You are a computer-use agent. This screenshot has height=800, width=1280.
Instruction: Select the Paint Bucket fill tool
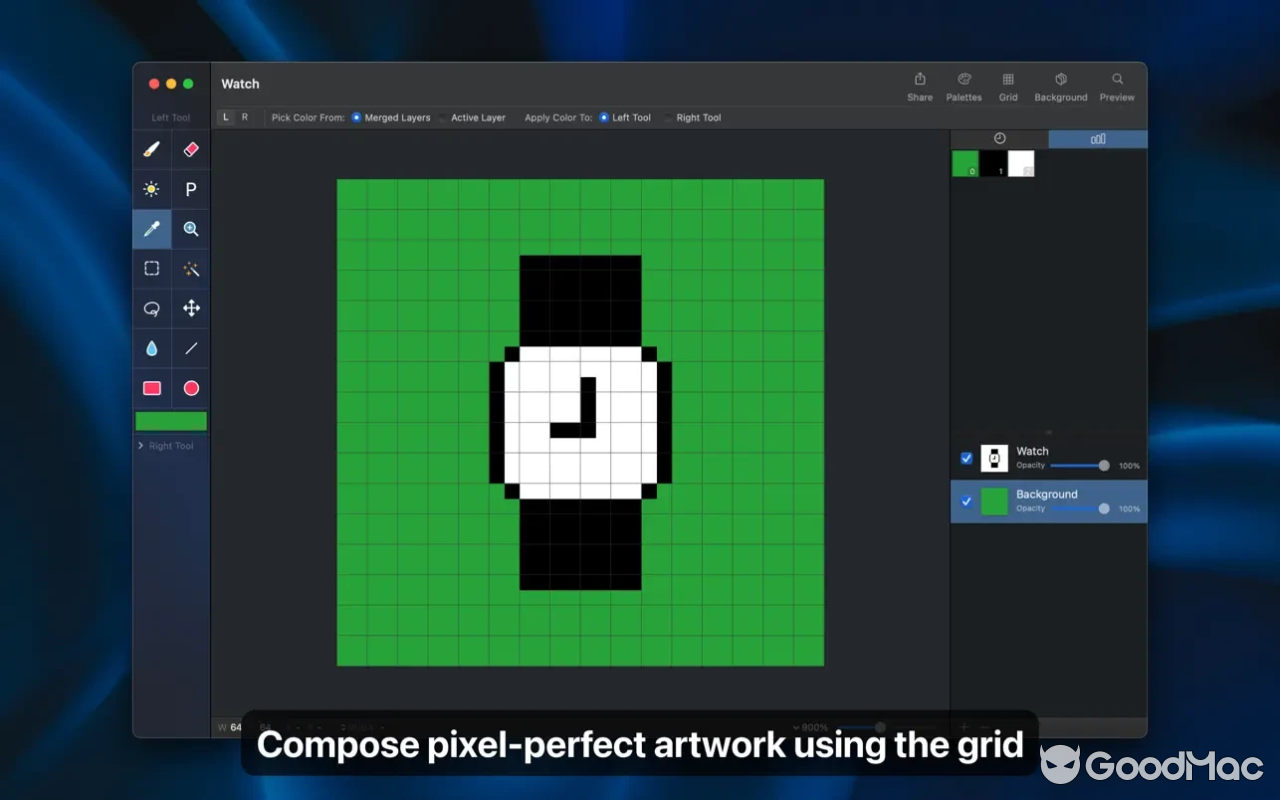coord(152,348)
